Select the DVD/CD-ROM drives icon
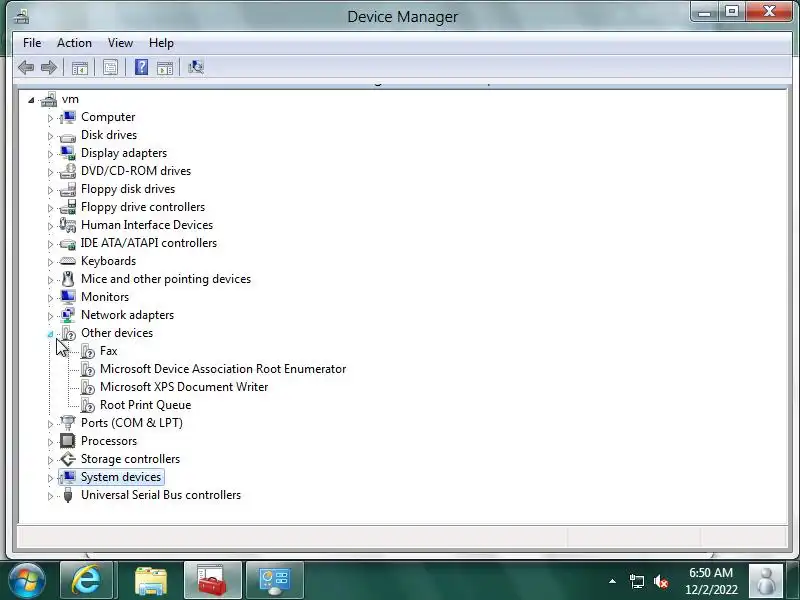Image resolution: width=800 pixels, height=600 pixels. 67,171
